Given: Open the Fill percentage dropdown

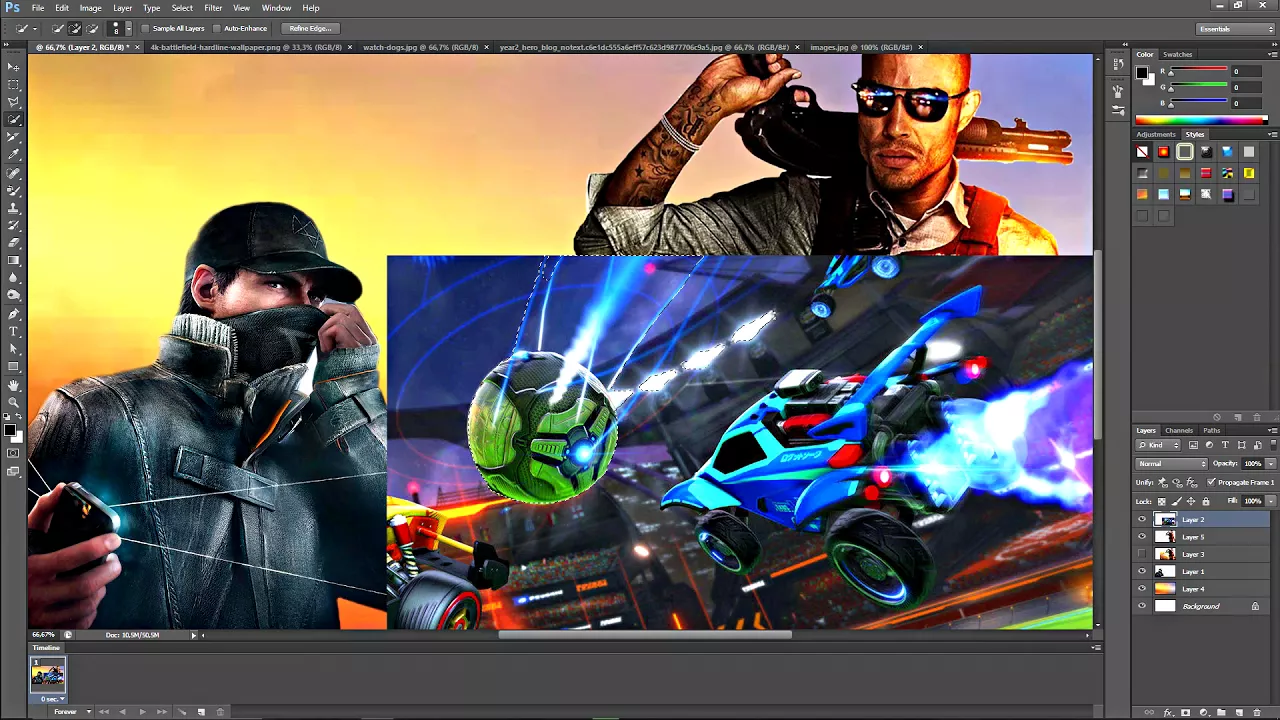Looking at the screenshot, I should coord(1271,501).
